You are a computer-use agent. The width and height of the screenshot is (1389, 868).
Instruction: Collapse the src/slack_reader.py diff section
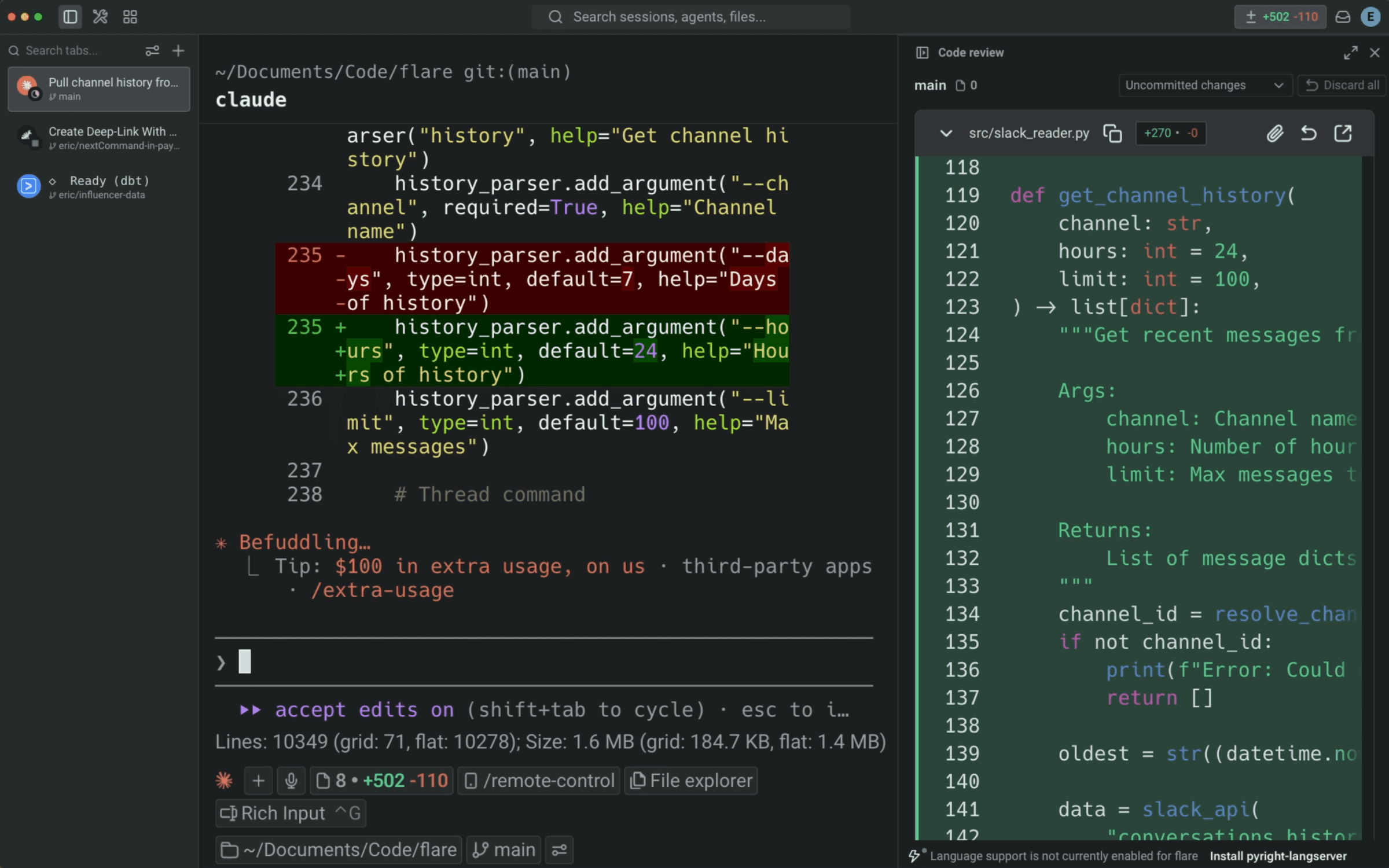pos(946,134)
